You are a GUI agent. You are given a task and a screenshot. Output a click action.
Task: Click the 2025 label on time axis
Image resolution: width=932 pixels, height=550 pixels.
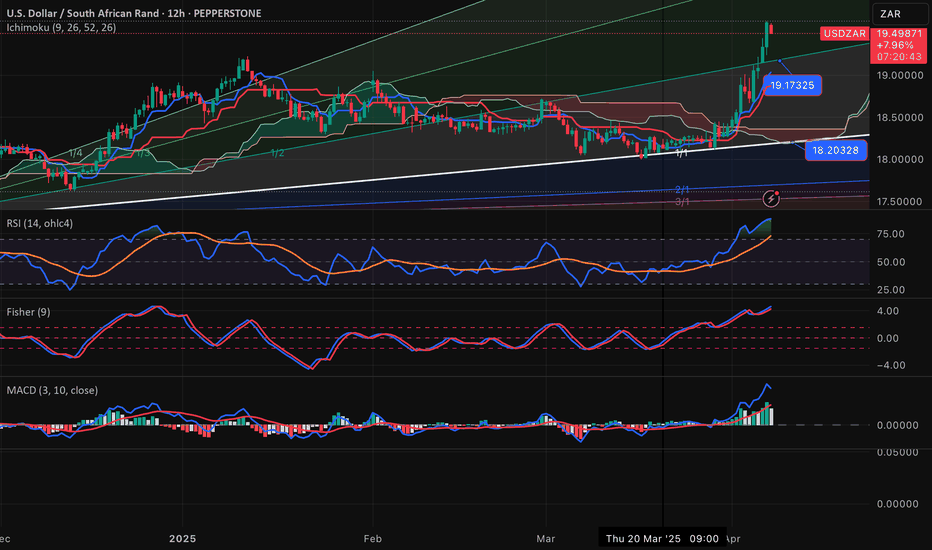182,539
